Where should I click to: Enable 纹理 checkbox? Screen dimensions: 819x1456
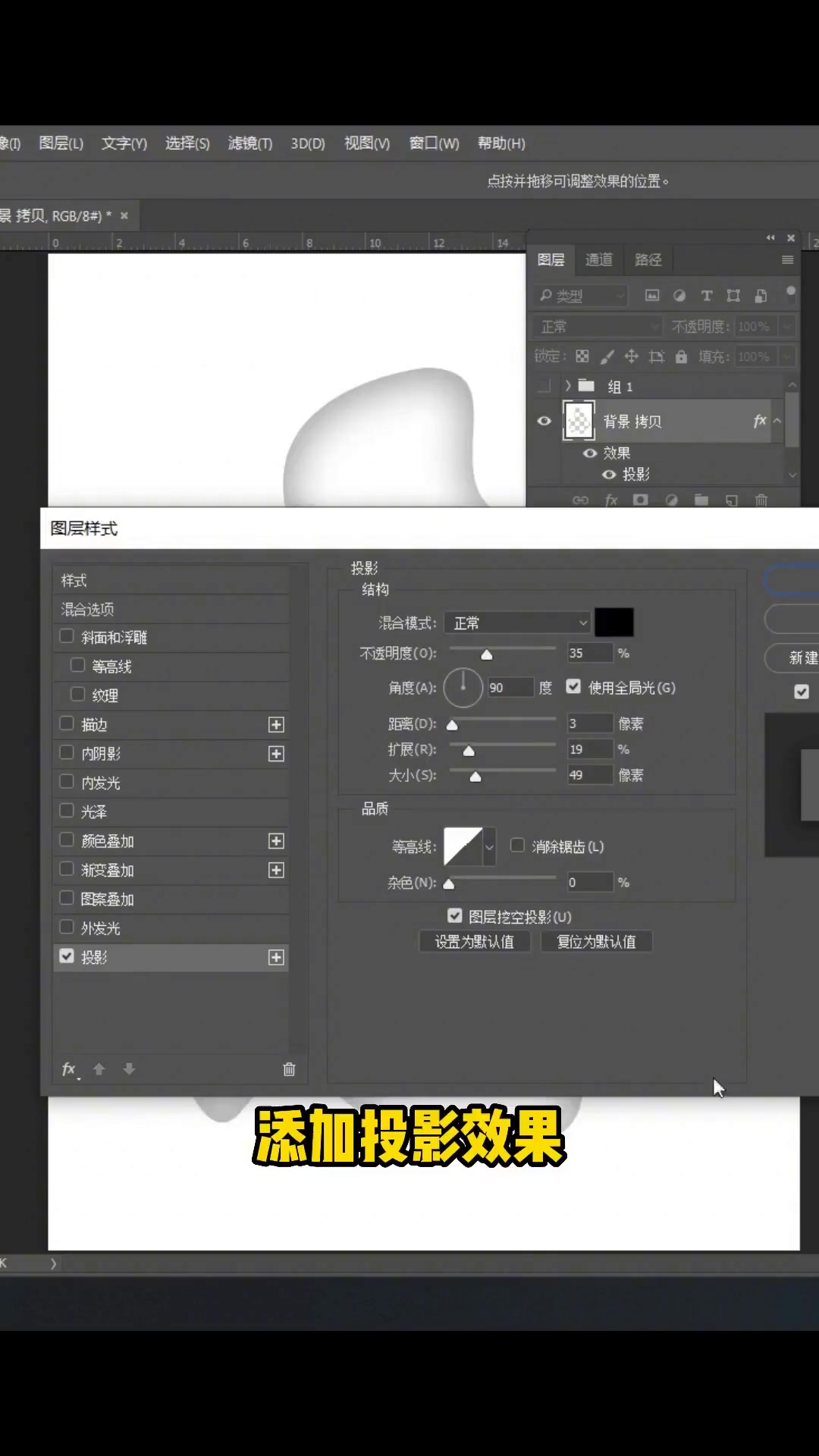77,694
